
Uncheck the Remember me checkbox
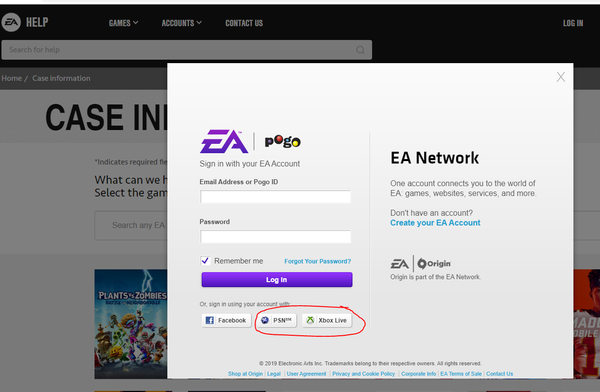click(x=205, y=261)
